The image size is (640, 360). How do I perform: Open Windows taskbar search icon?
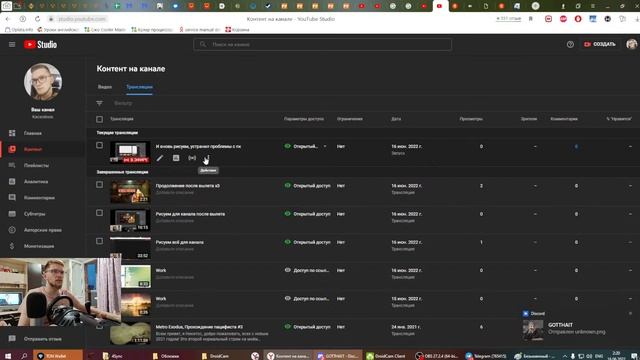pyautogui.click(x=24, y=356)
